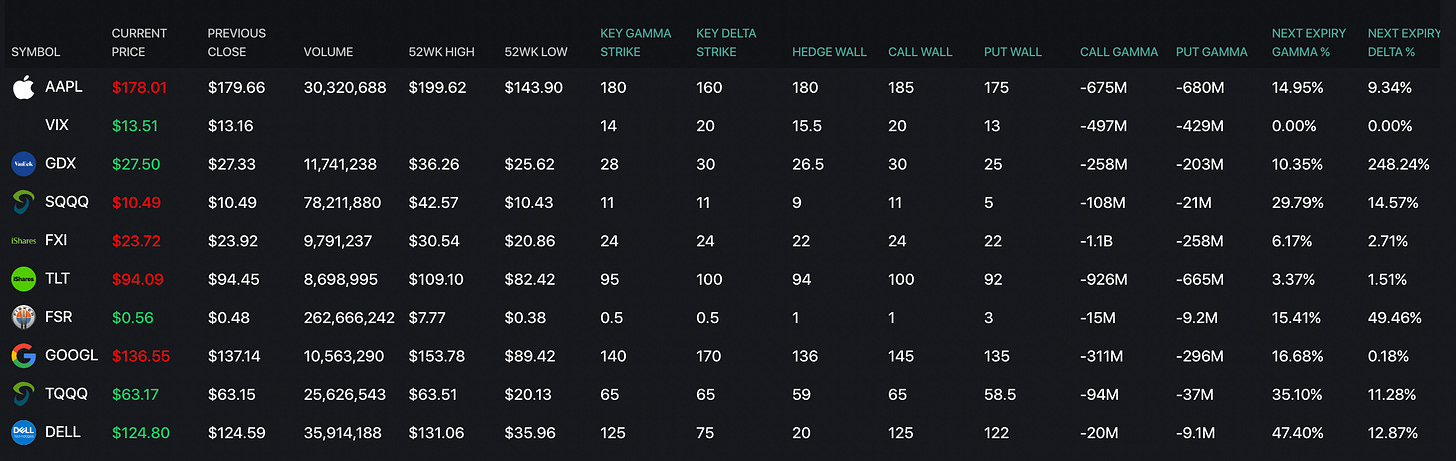Screen dimensions: 1456x461
Task: Sort by Key Gamma Strike header
Action: tap(635, 42)
